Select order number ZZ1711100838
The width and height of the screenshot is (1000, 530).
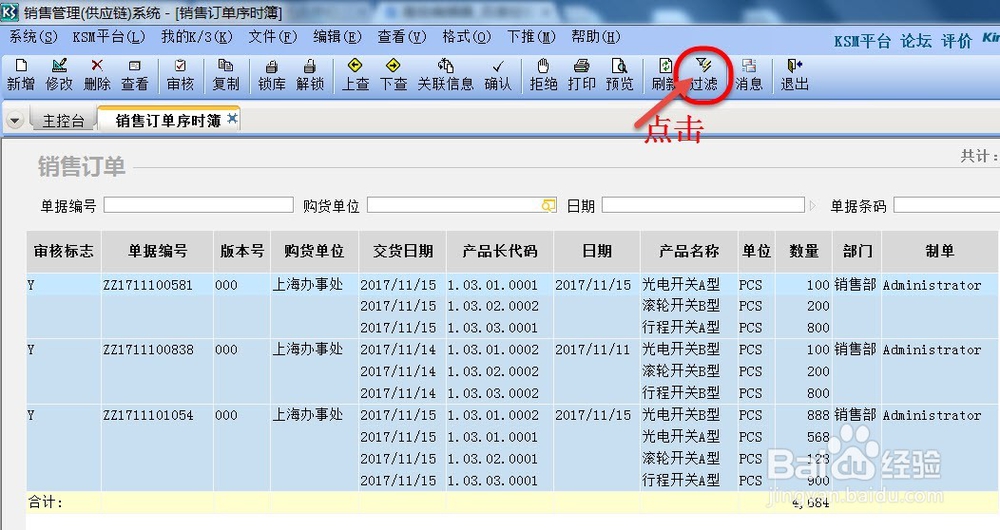click(148, 350)
